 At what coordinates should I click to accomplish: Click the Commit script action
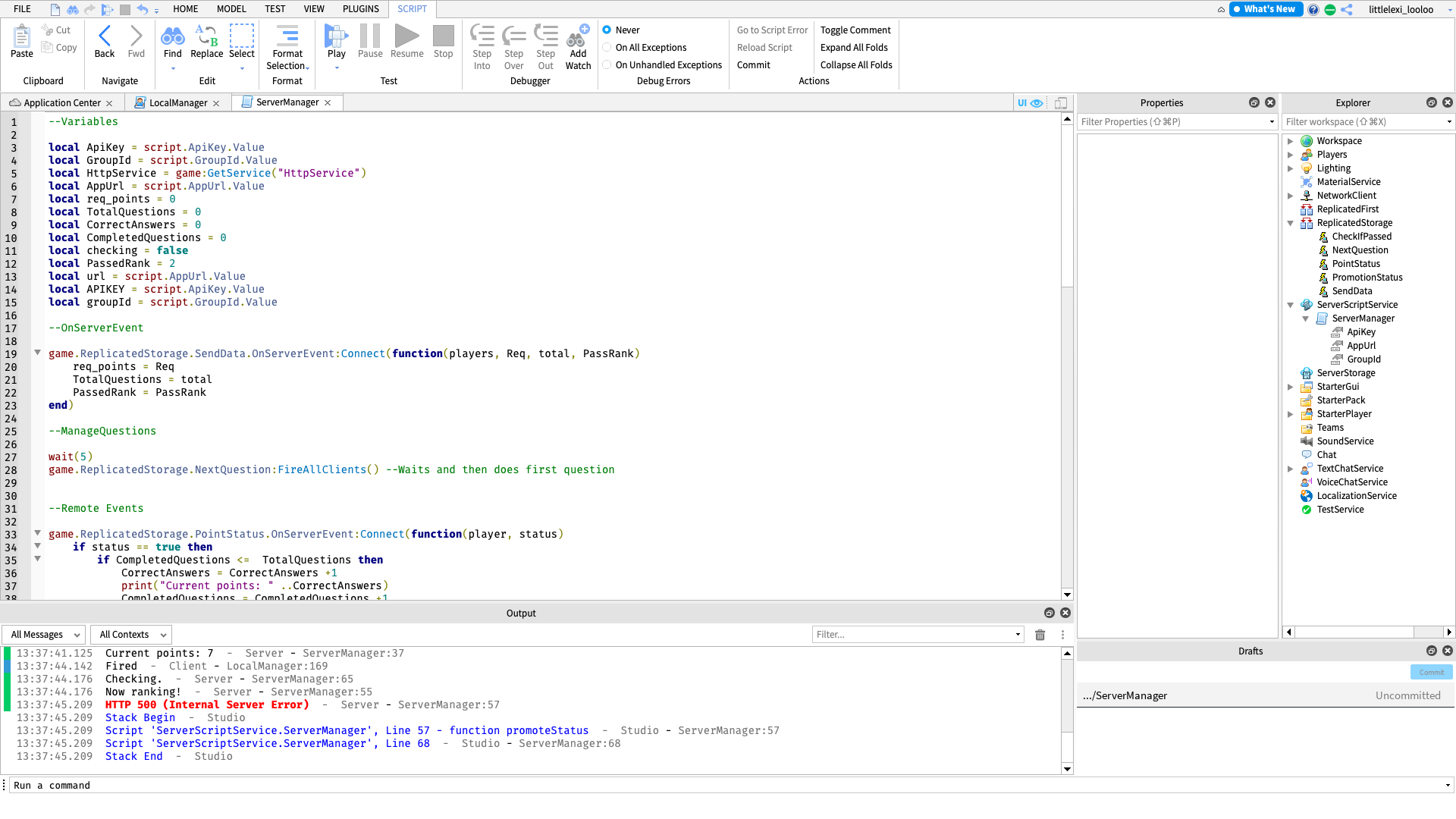754,64
